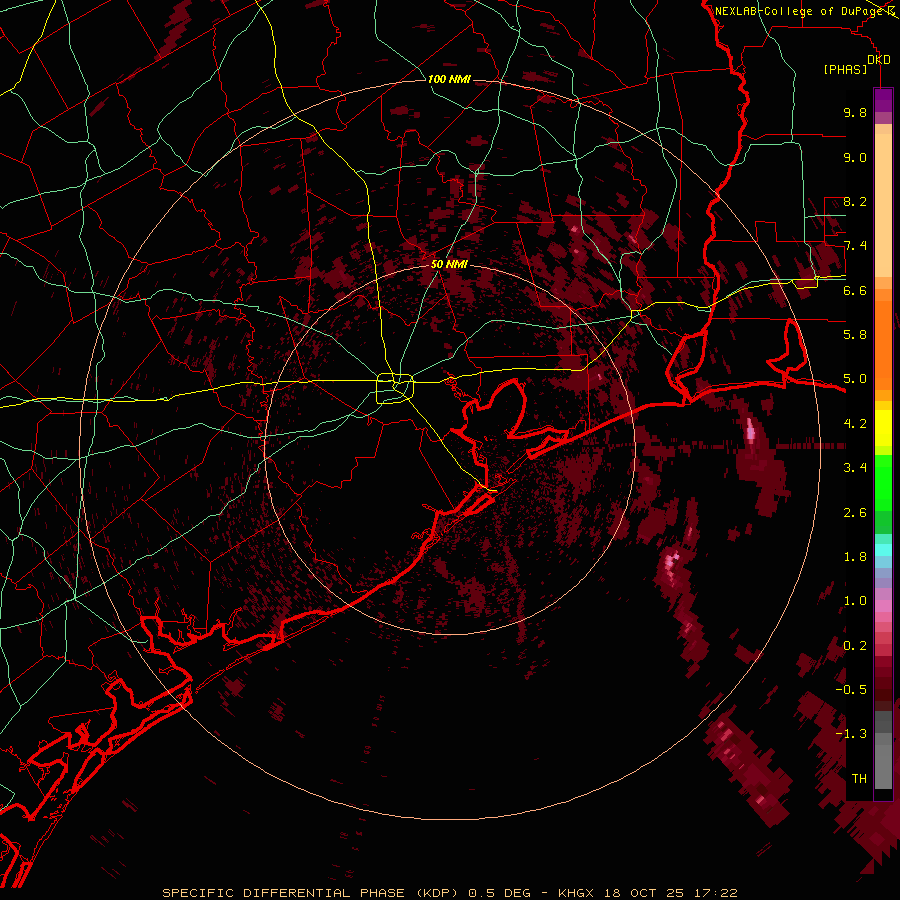Click the 7.4 value on the color scale
900x900 pixels.
point(855,246)
